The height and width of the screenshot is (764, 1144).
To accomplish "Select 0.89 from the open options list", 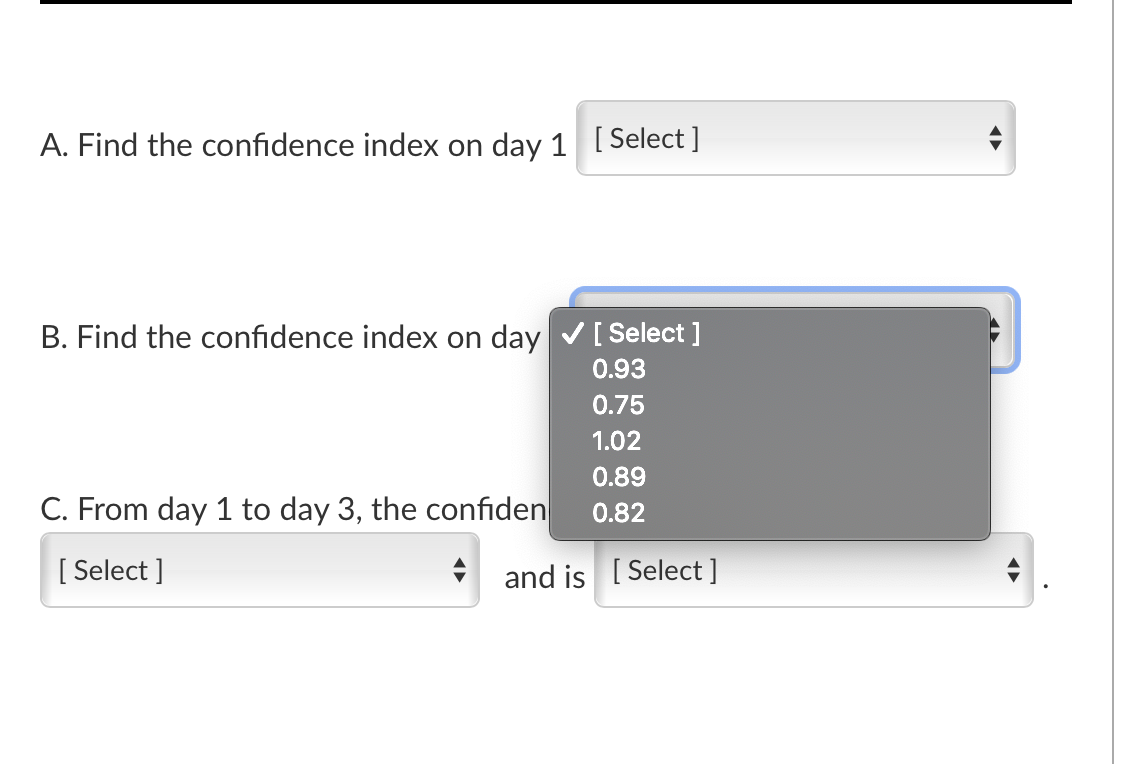I will tap(618, 477).
